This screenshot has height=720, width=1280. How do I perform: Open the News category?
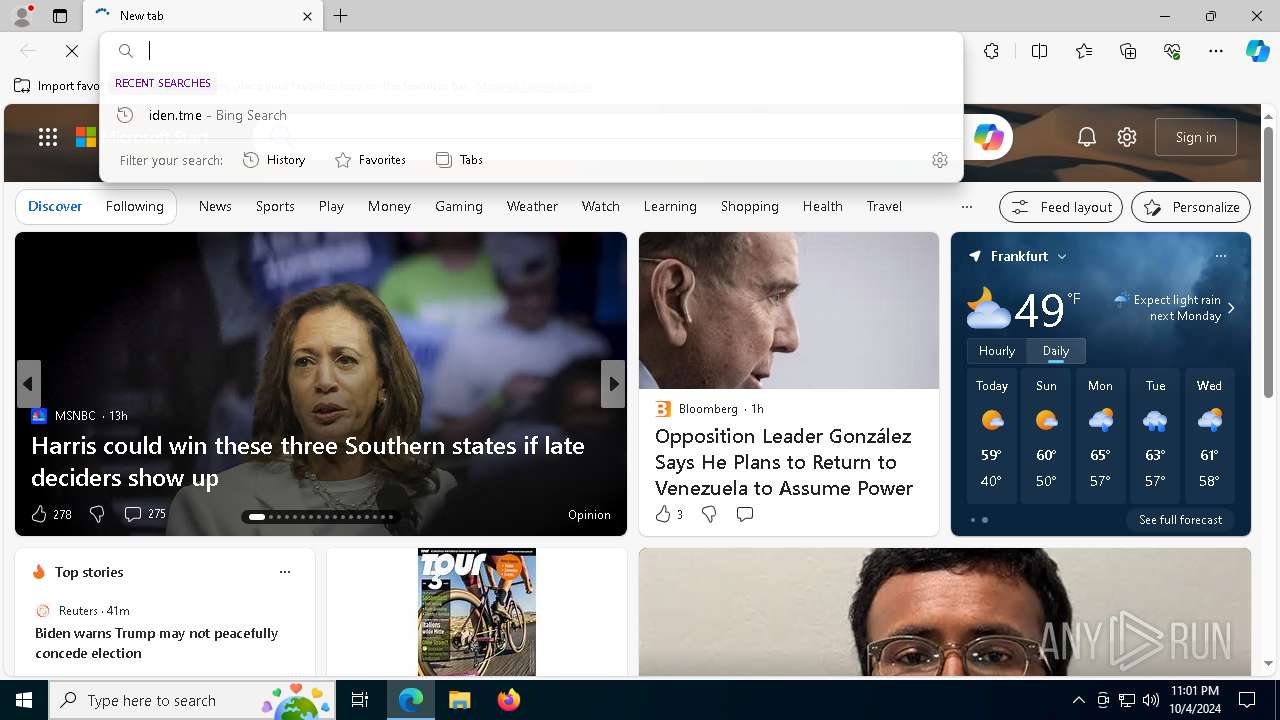click(215, 206)
